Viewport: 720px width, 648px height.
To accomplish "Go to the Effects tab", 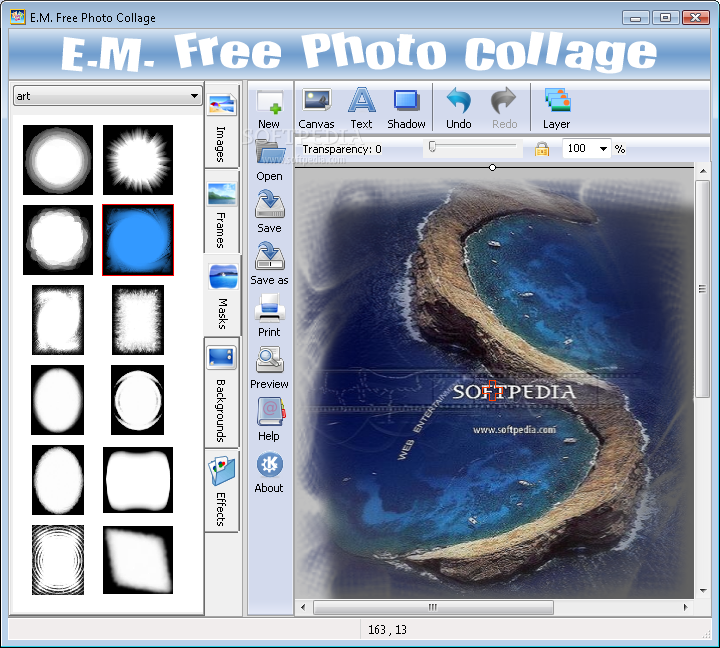I will coord(222,491).
